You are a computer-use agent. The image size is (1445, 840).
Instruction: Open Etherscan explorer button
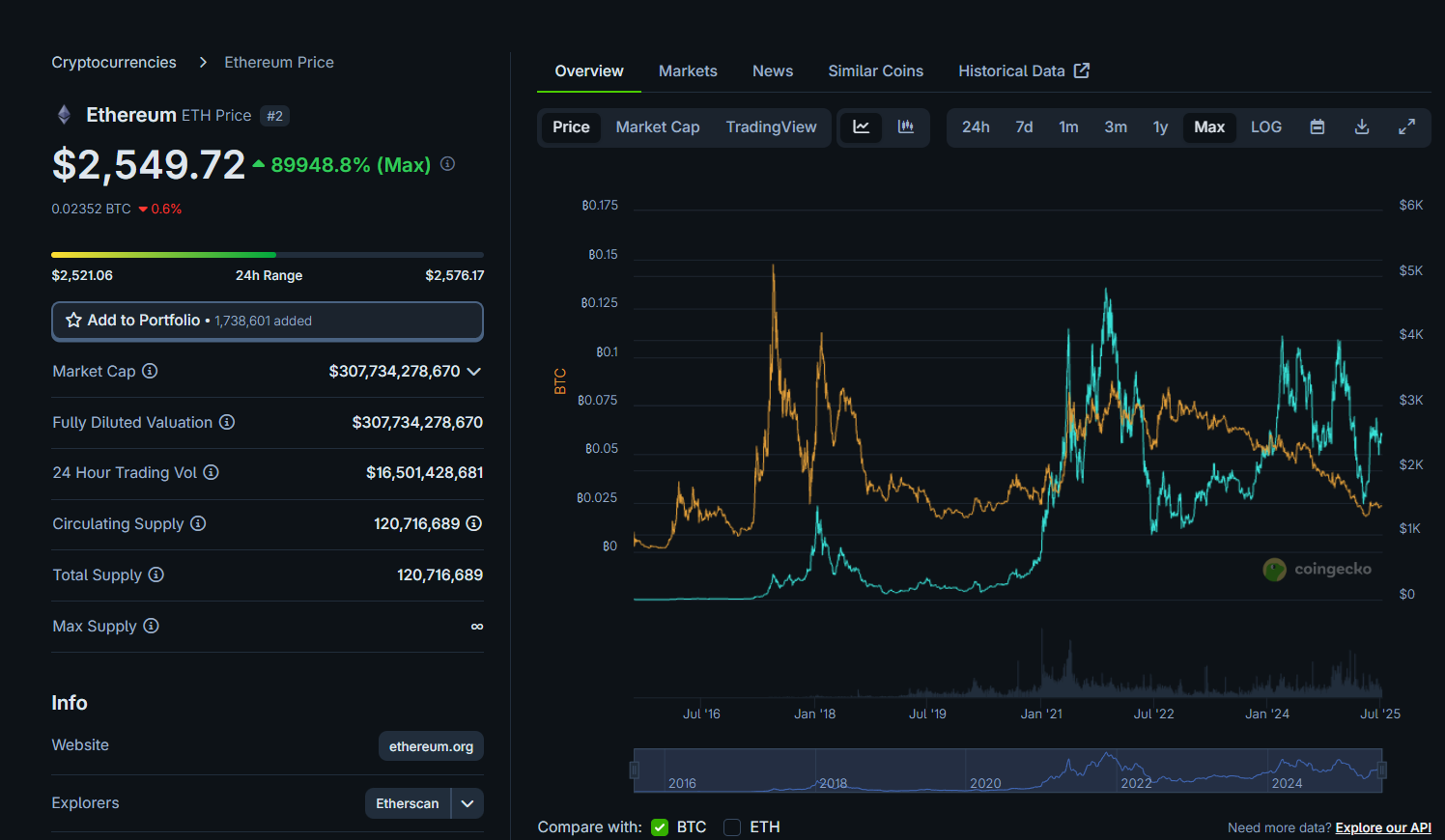pos(408,803)
